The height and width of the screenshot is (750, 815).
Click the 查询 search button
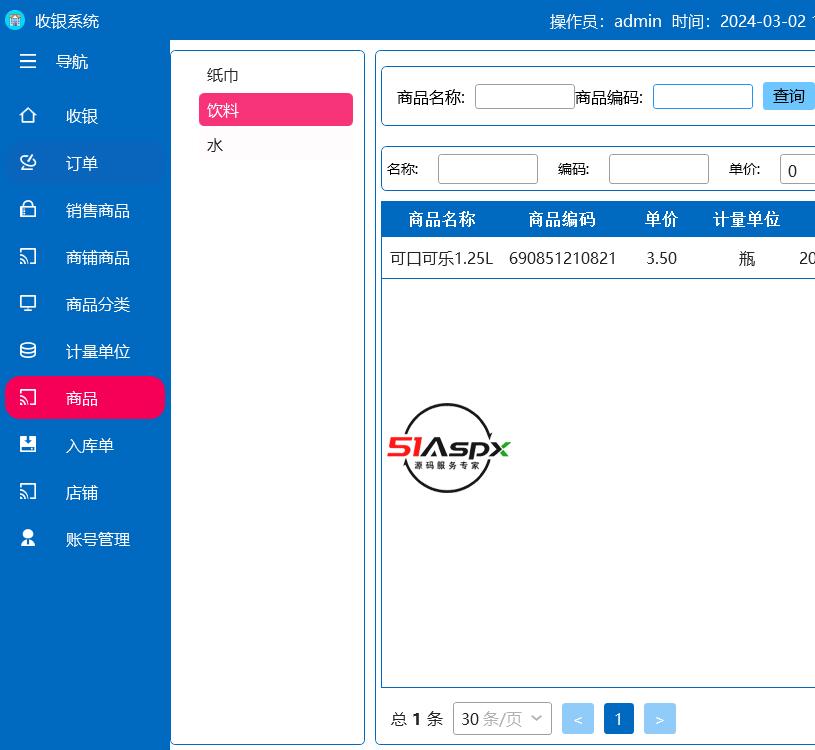point(789,96)
